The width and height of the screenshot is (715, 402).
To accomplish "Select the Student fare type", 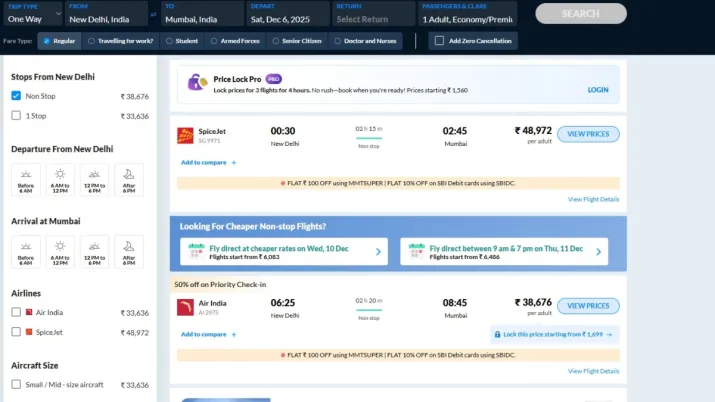I will click(182, 41).
